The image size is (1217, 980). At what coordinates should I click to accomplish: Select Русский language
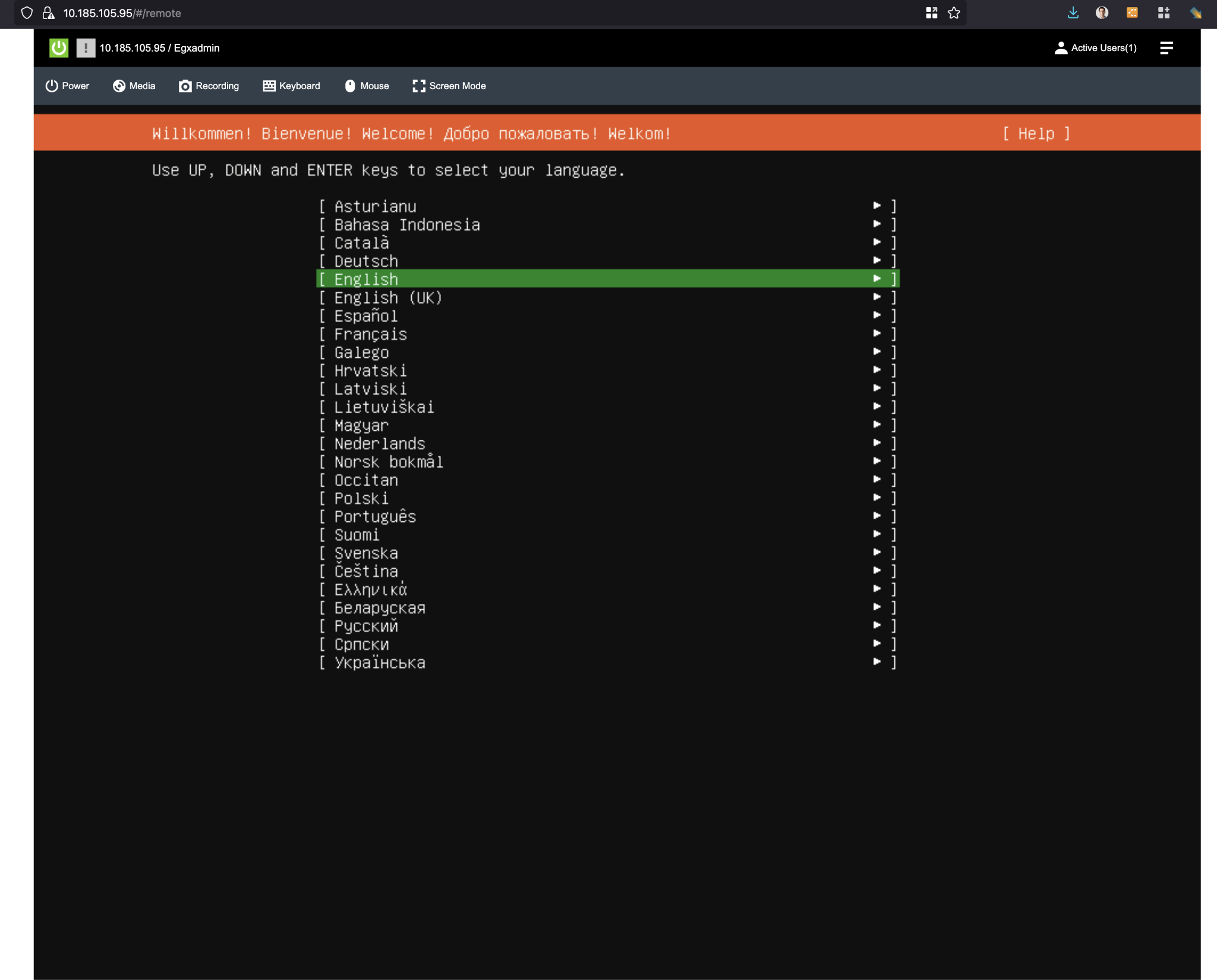point(607,626)
